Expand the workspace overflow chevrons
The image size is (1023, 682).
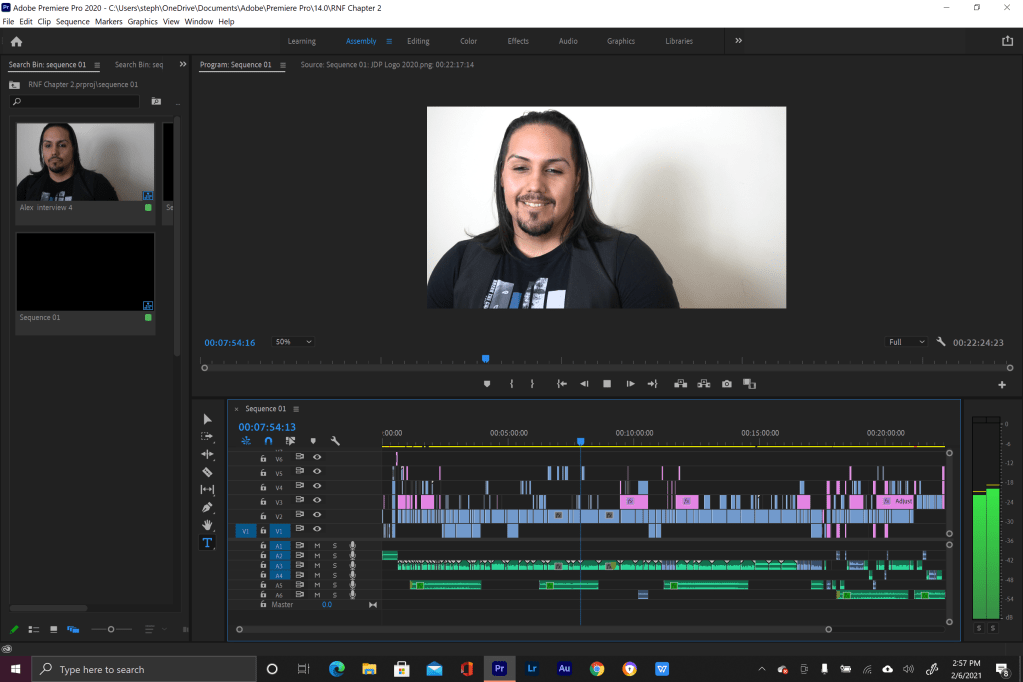click(x=738, y=41)
